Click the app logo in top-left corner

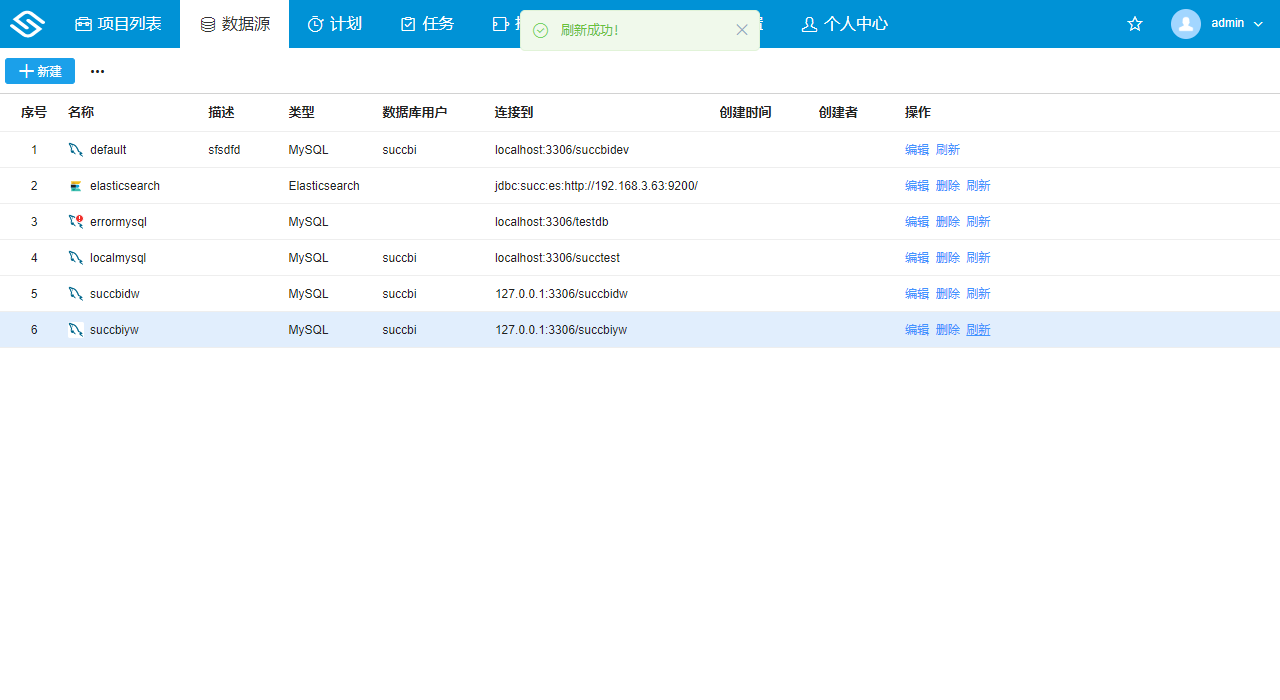(x=27, y=24)
